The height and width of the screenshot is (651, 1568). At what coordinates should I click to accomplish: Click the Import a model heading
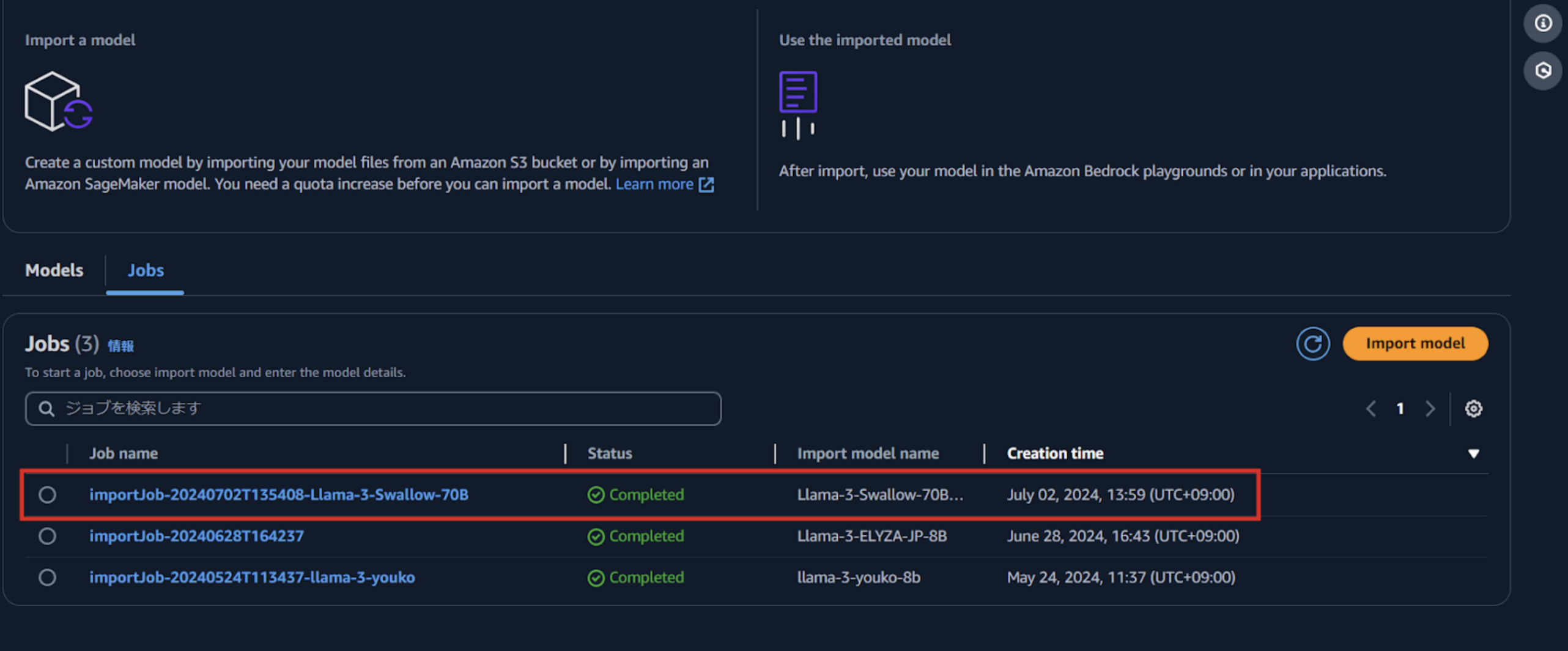(80, 40)
